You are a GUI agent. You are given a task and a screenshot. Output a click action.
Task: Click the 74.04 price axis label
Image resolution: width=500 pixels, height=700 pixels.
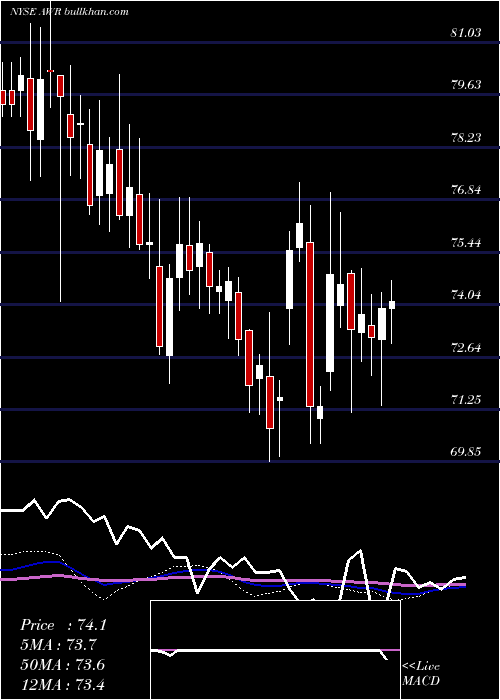(x=466, y=294)
